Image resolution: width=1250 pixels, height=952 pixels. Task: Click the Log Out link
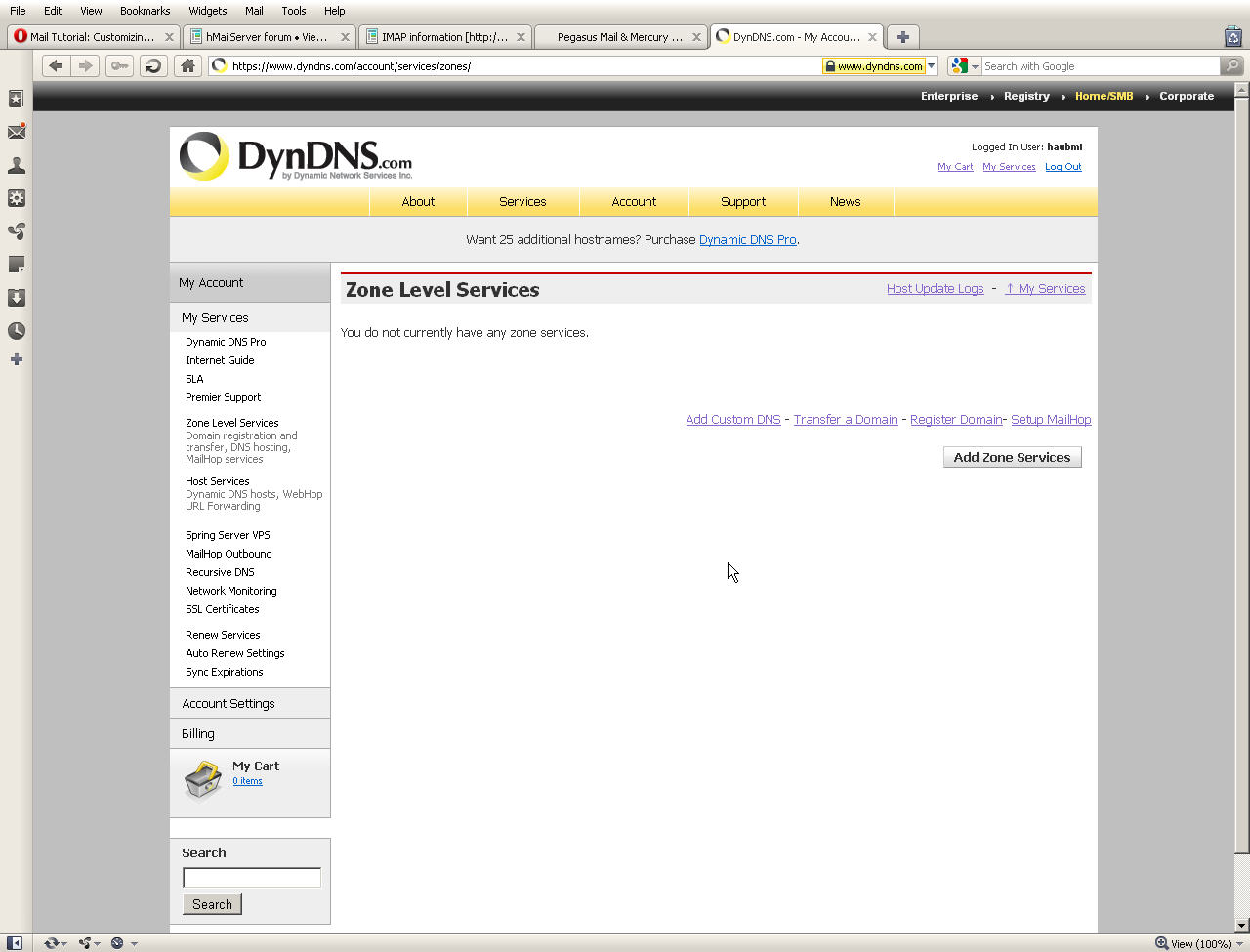pyautogui.click(x=1063, y=167)
